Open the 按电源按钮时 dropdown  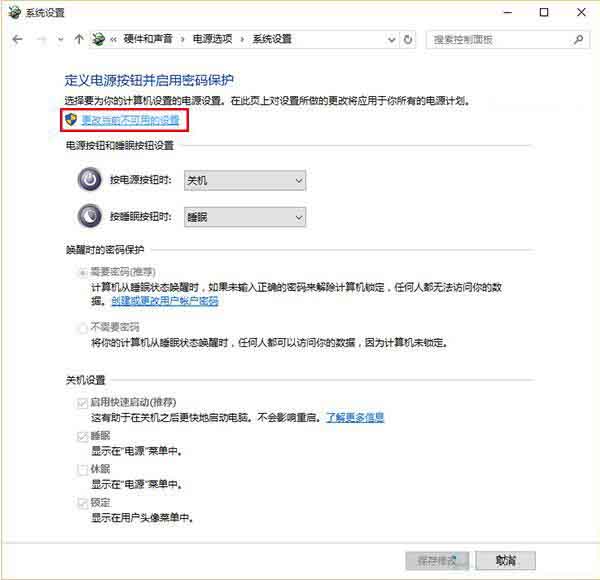point(244,180)
